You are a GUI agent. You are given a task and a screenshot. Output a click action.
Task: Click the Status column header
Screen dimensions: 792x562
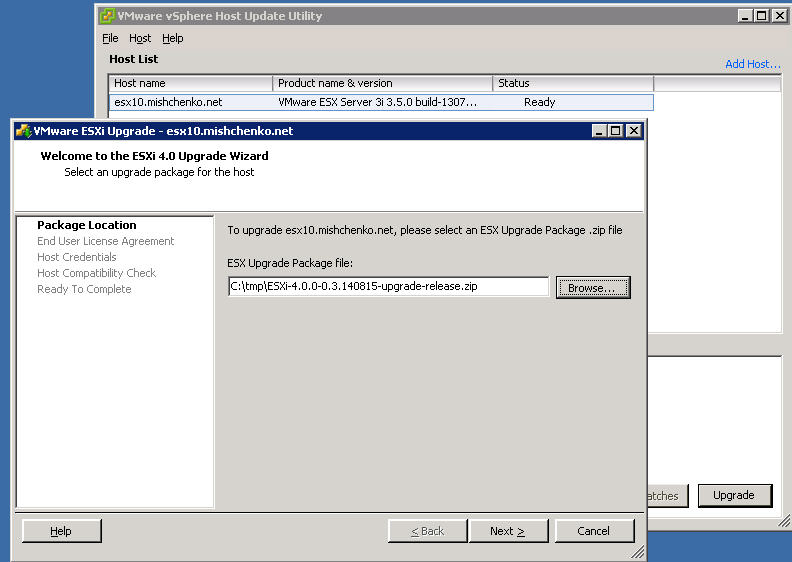click(573, 83)
